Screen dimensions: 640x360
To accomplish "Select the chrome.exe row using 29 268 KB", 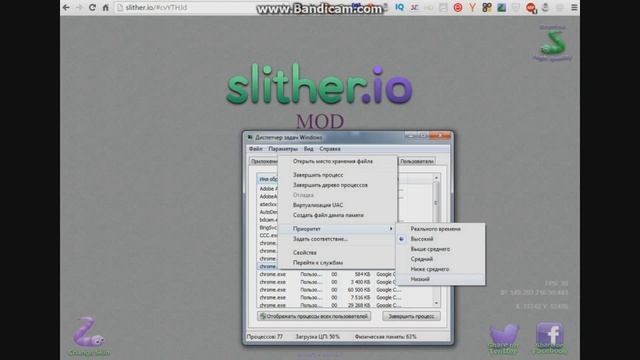I will [345, 305].
